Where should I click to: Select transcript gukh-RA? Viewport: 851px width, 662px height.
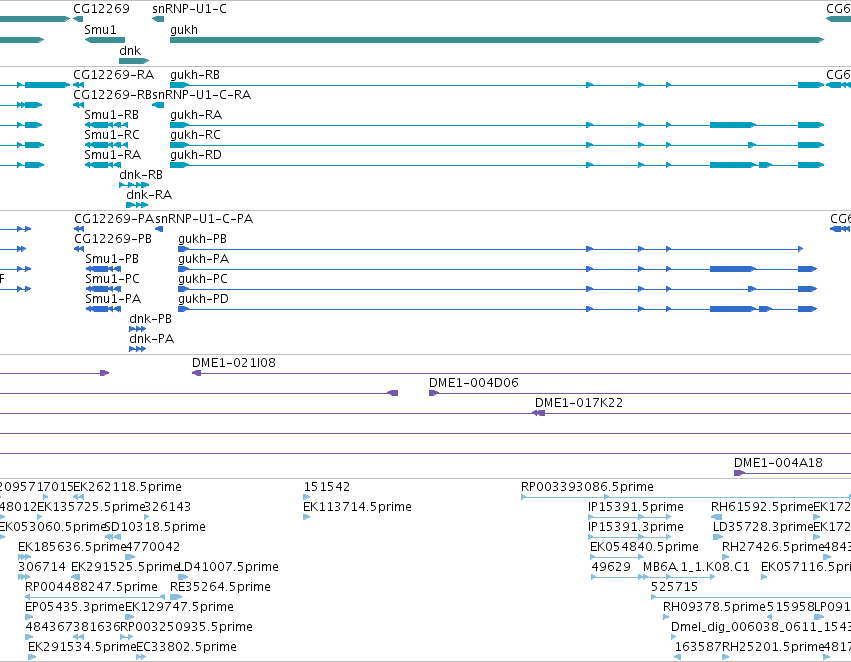[x=497, y=125]
